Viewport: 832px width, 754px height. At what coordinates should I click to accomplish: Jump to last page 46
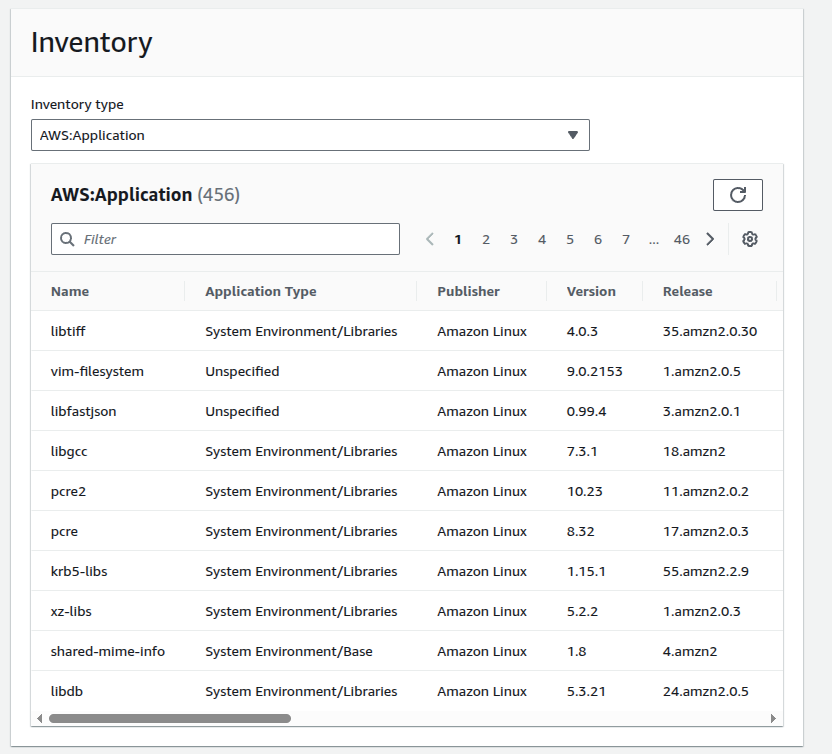click(682, 240)
